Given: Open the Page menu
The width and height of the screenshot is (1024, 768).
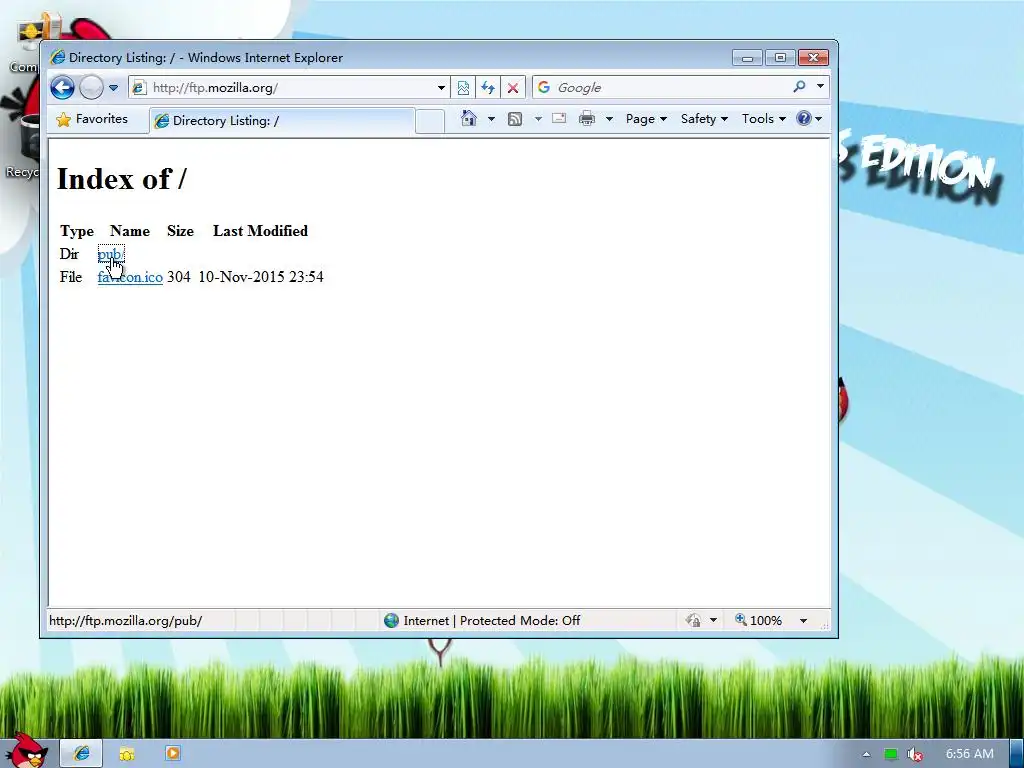Looking at the screenshot, I should point(646,119).
